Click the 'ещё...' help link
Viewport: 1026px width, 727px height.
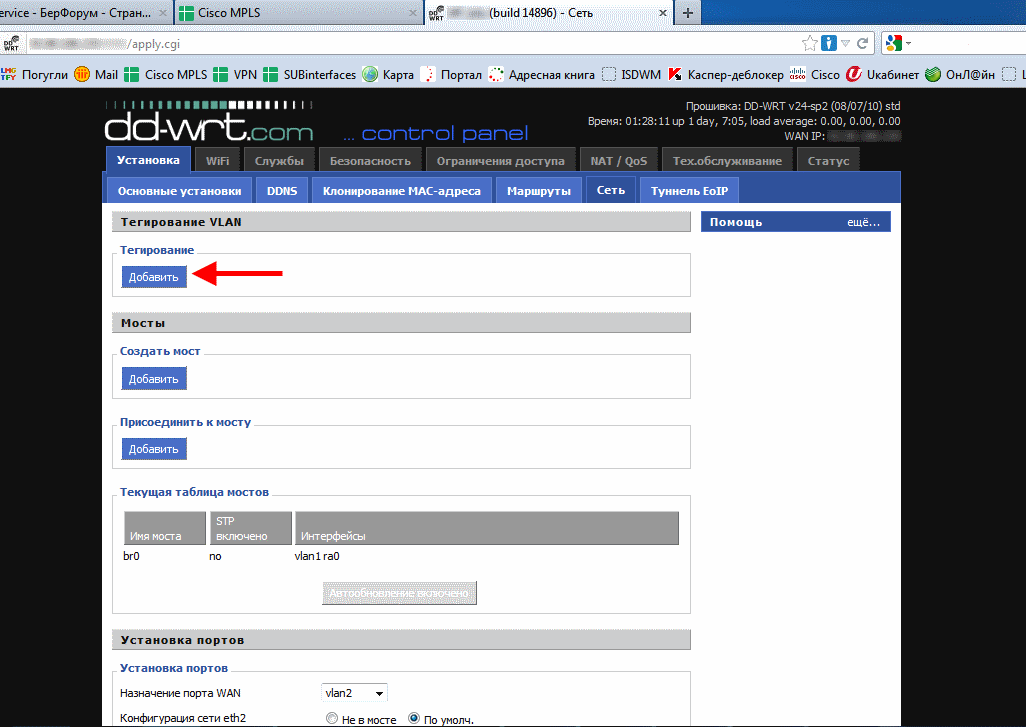(x=863, y=222)
